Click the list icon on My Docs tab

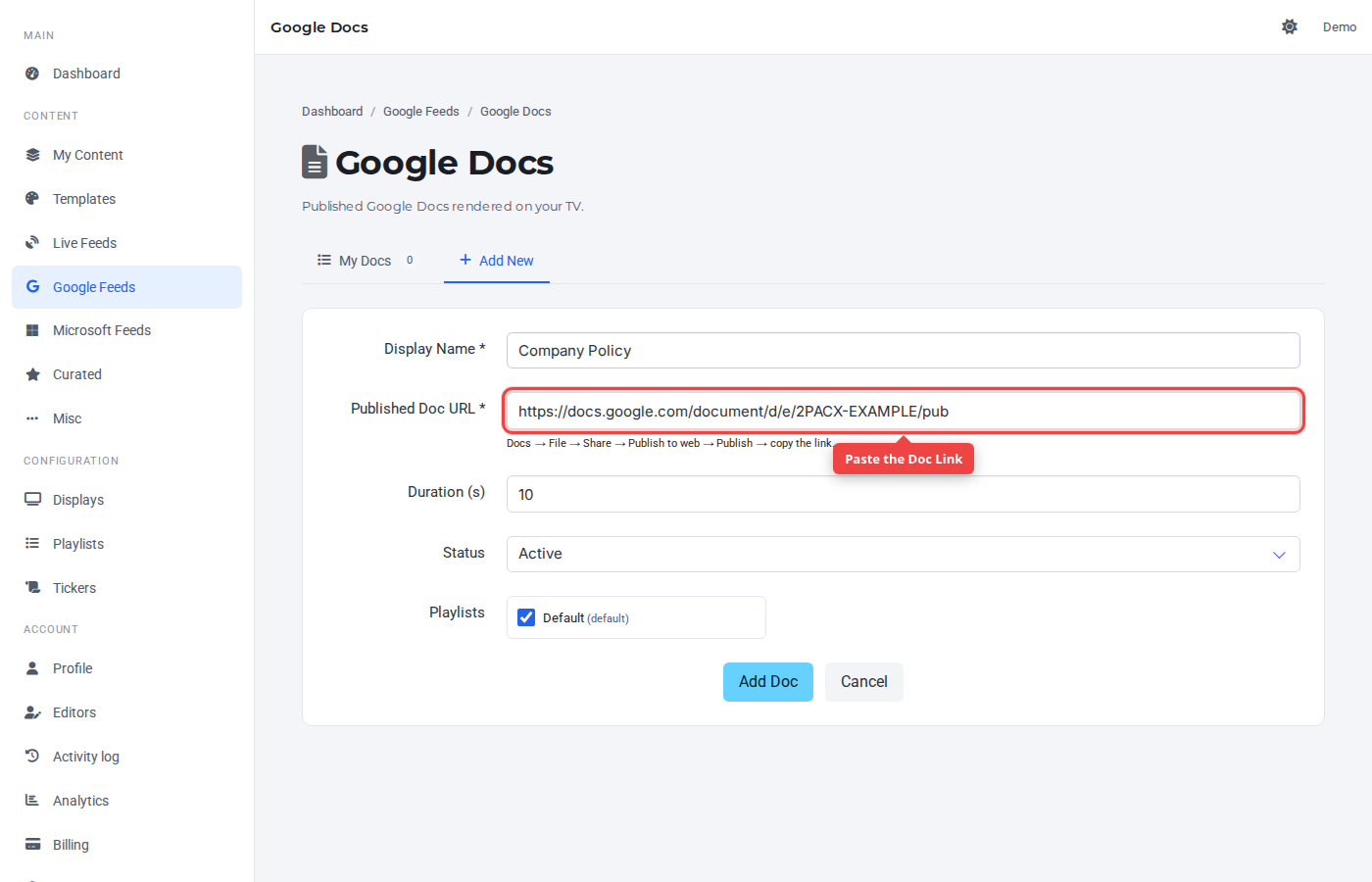coord(324,260)
